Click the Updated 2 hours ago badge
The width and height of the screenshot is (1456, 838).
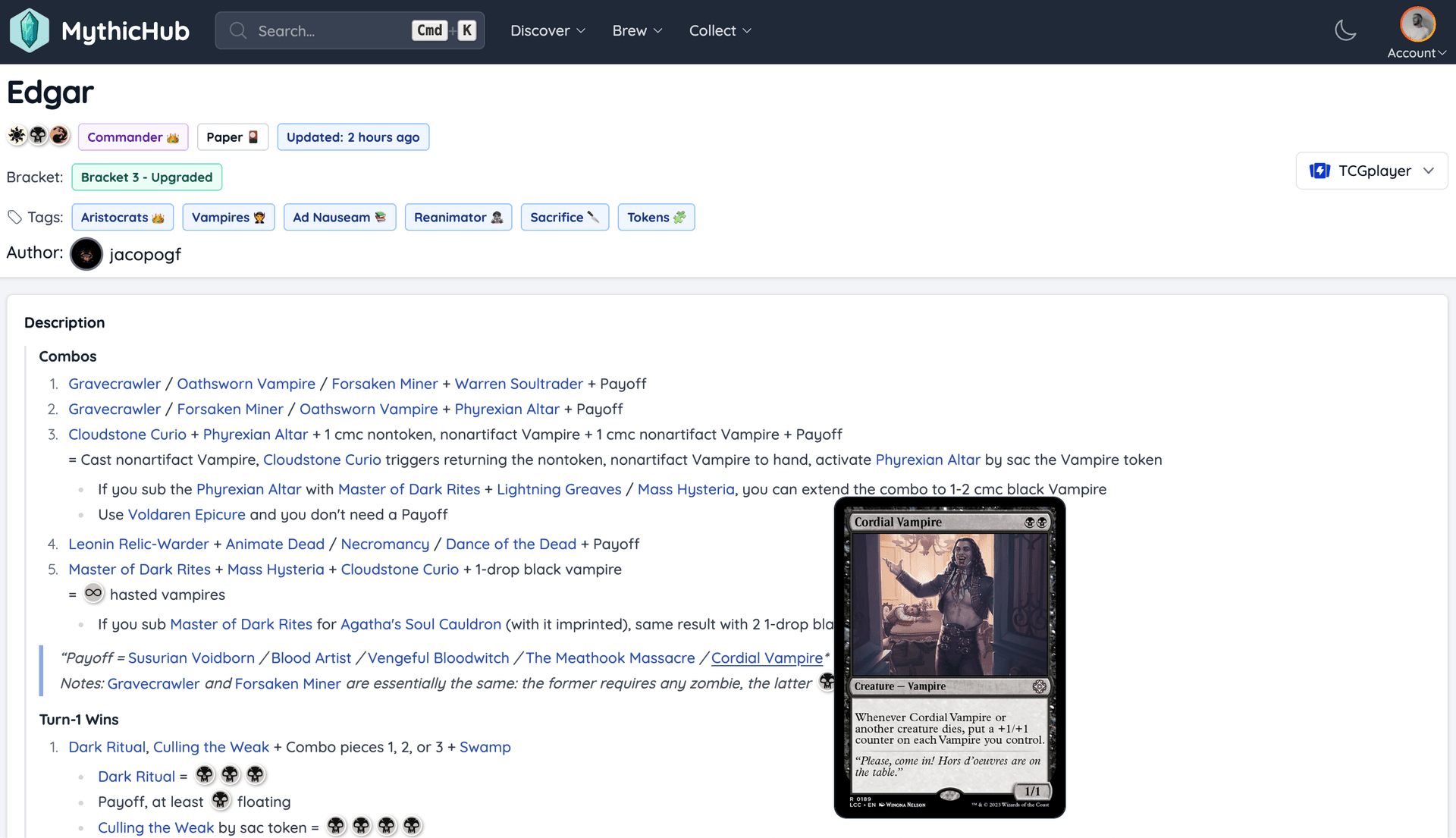pyautogui.click(x=353, y=137)
